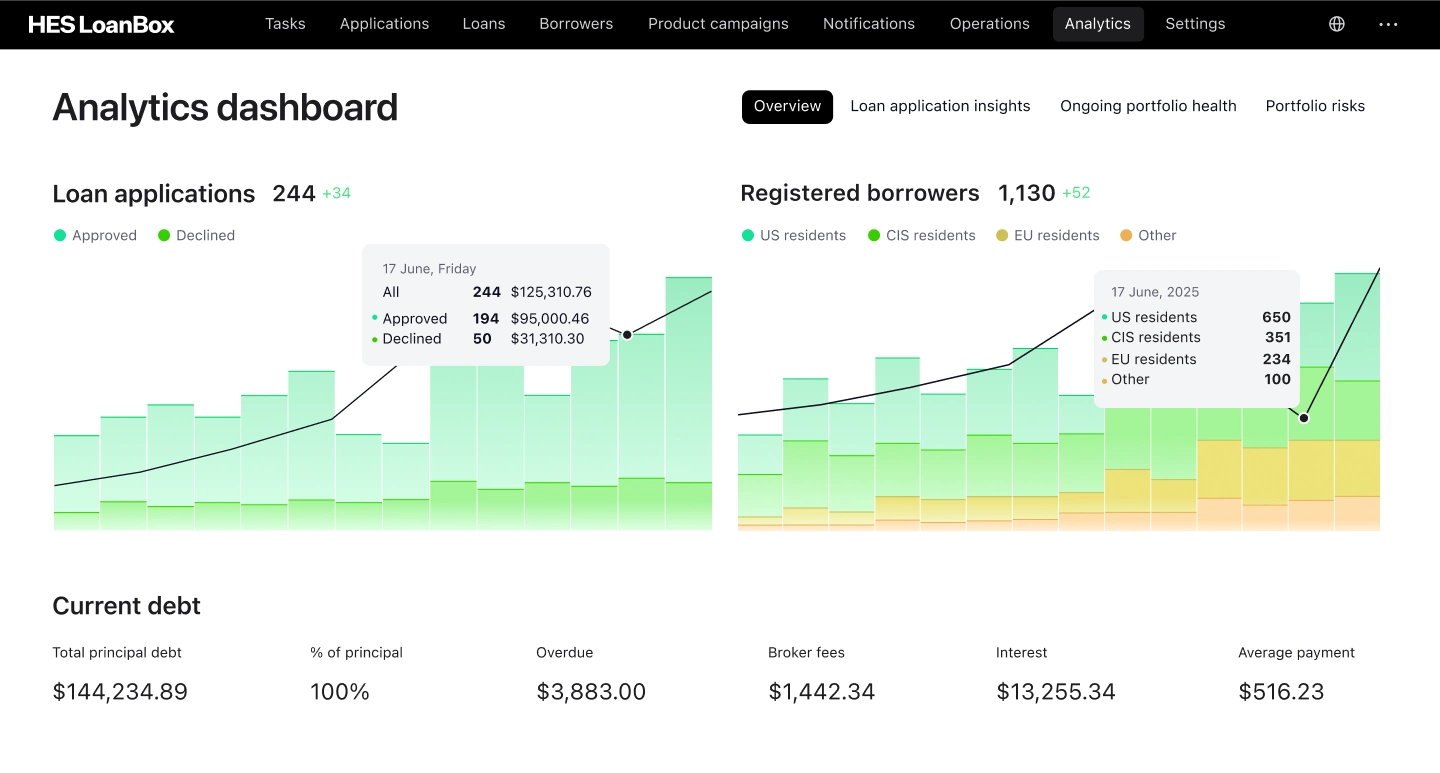The image size is (1440, 773).
Task: Open the Settings menu item
Action: (1195, 24)
